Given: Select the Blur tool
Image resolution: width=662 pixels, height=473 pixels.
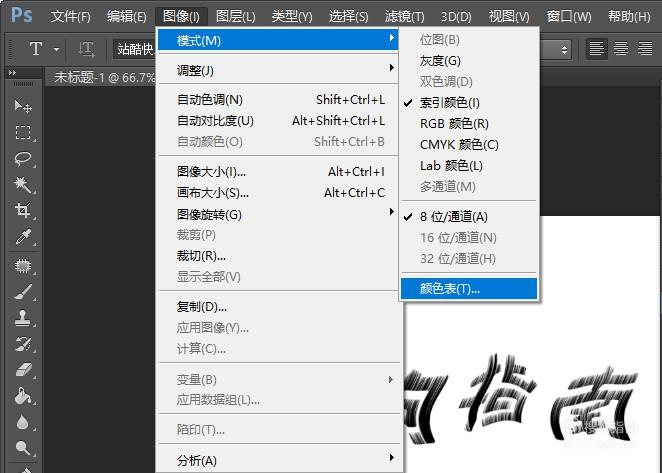Looking at the screenshot, I should (x=23, y=422).
